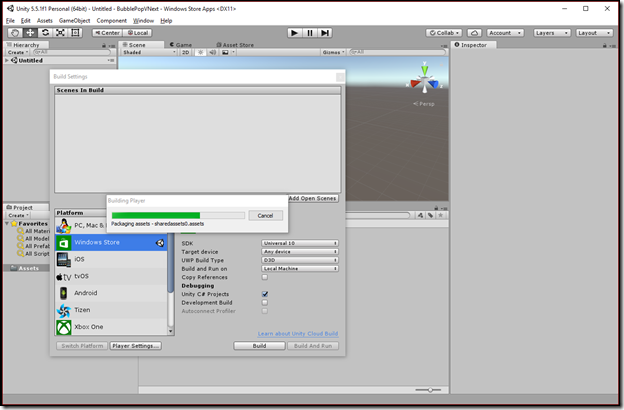Select the Rect transform tool
The image size is (624, 410).
tap(75, 33)
